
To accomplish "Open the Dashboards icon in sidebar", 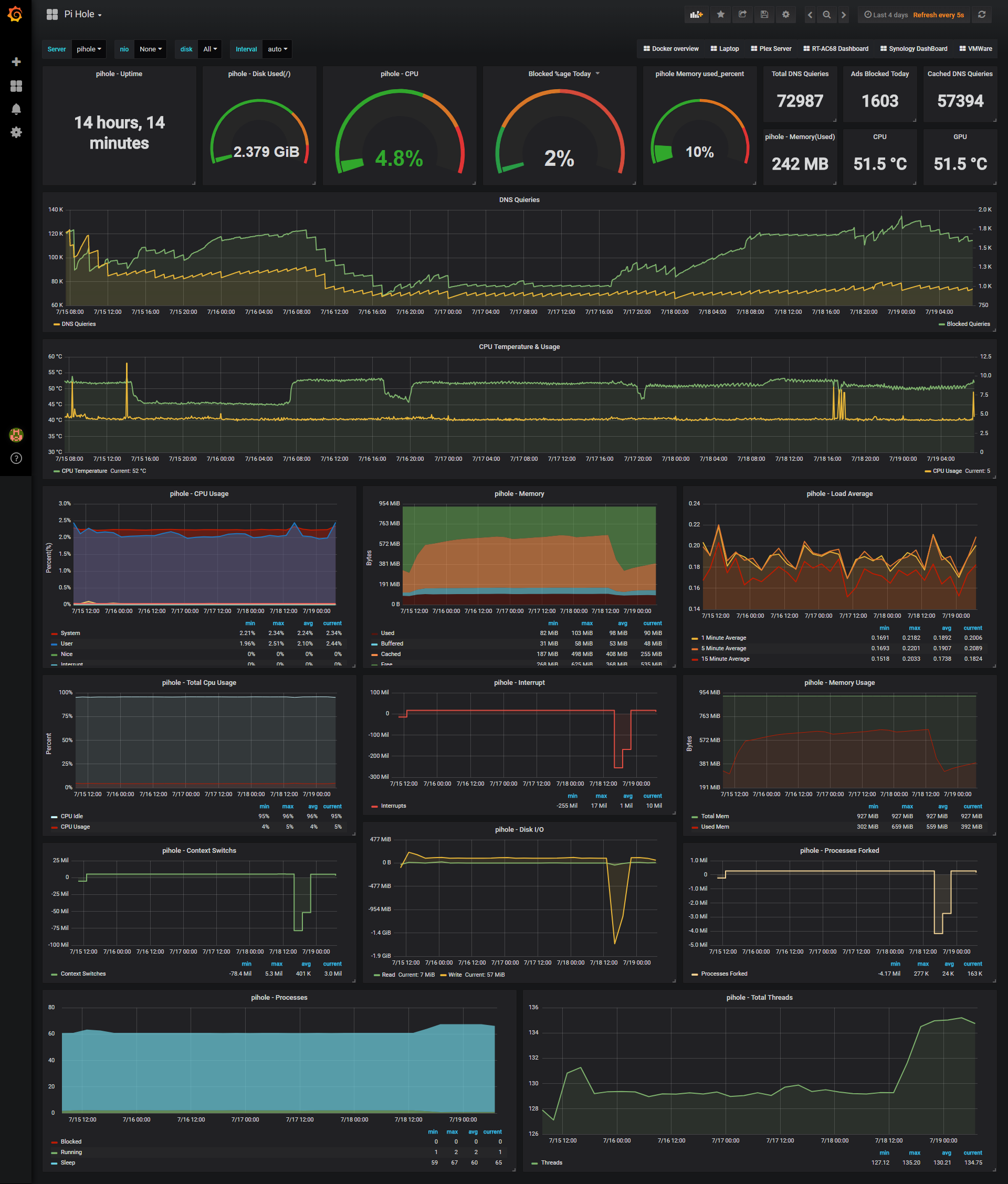I will coord(16,86).
